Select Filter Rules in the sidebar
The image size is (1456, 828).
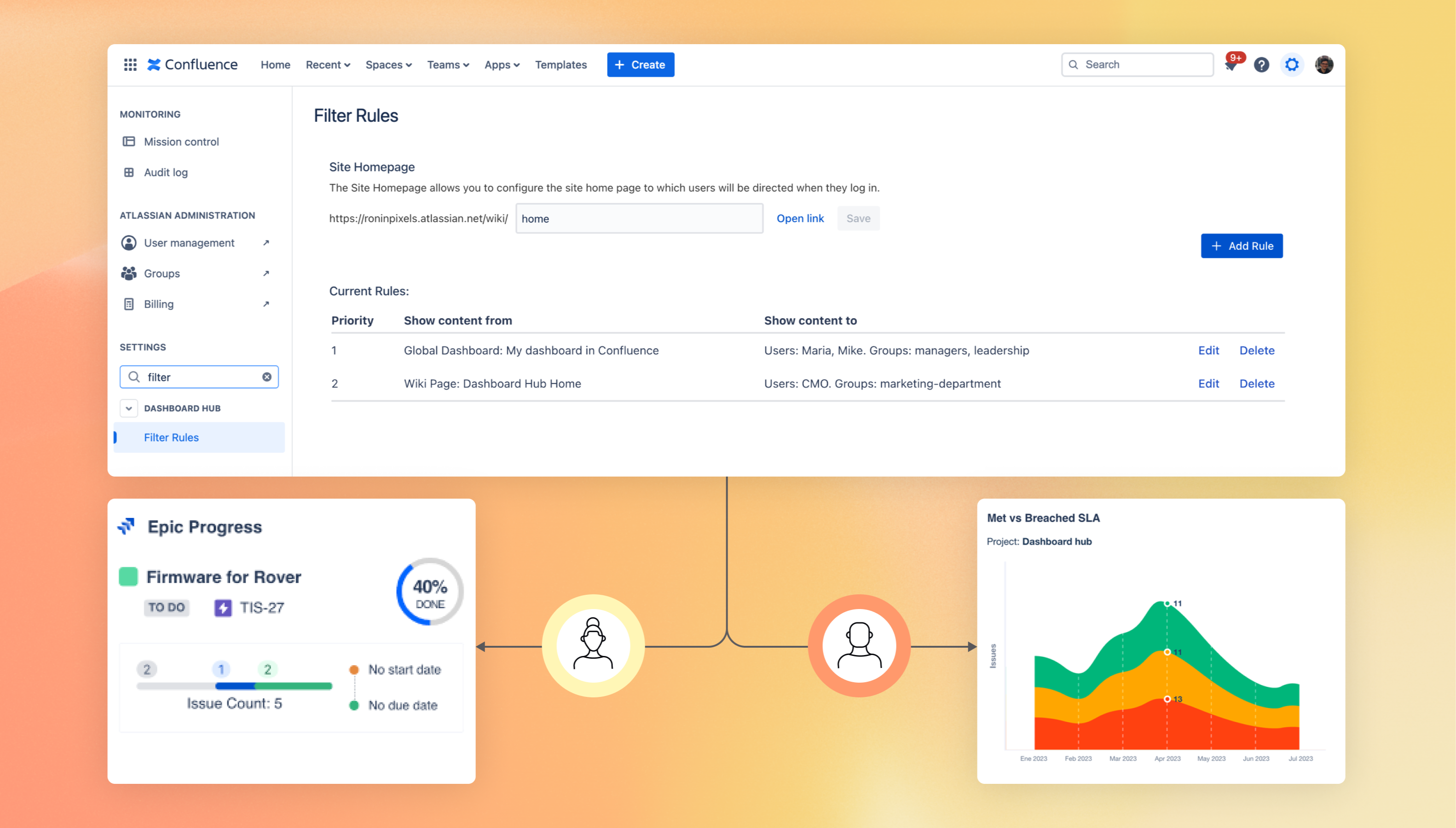point(171,437)
